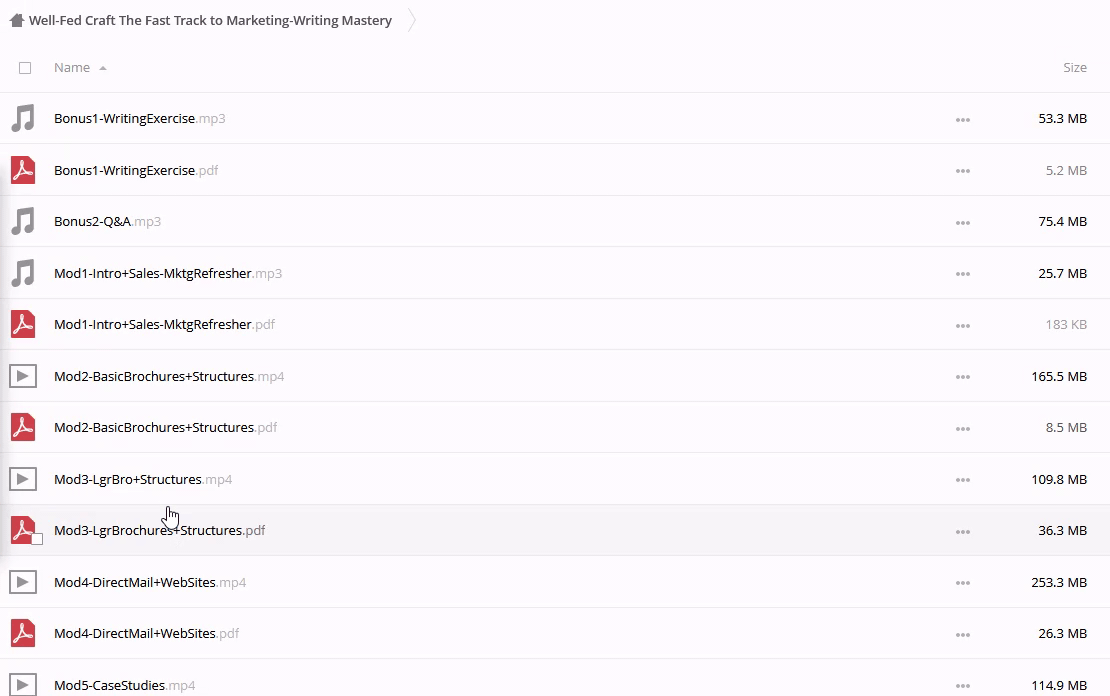This screenshot has width=1110, height=696.
Task: Click the audio icon for Bonus1-WritingExercise.mp3
Action: click(23, 119)
